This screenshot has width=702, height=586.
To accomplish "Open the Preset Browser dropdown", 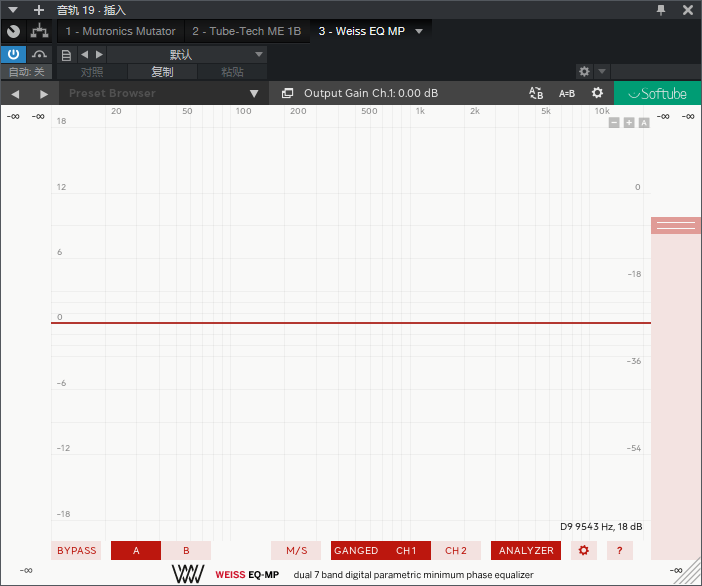I will click(x=164, y=93).
